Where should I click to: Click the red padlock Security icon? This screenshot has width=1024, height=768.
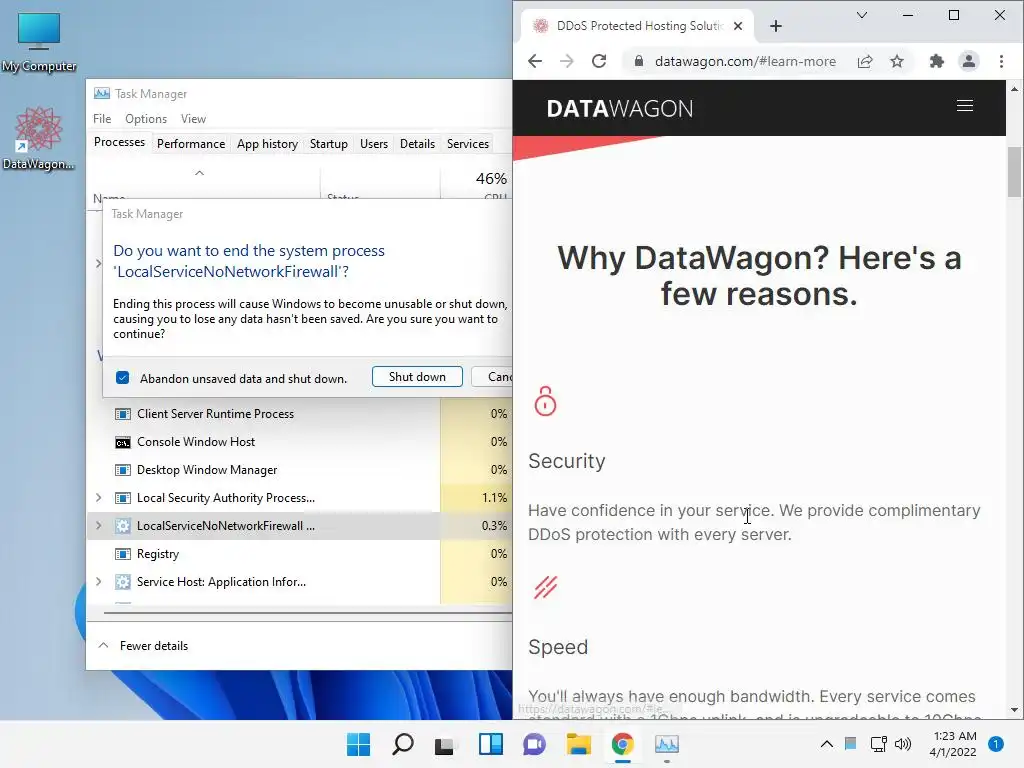click(545, 401)
